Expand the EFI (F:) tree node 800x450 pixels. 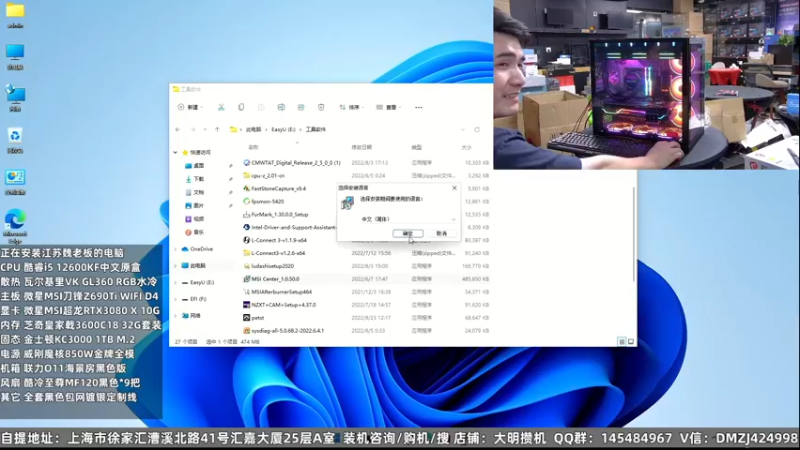click(176, 299)
